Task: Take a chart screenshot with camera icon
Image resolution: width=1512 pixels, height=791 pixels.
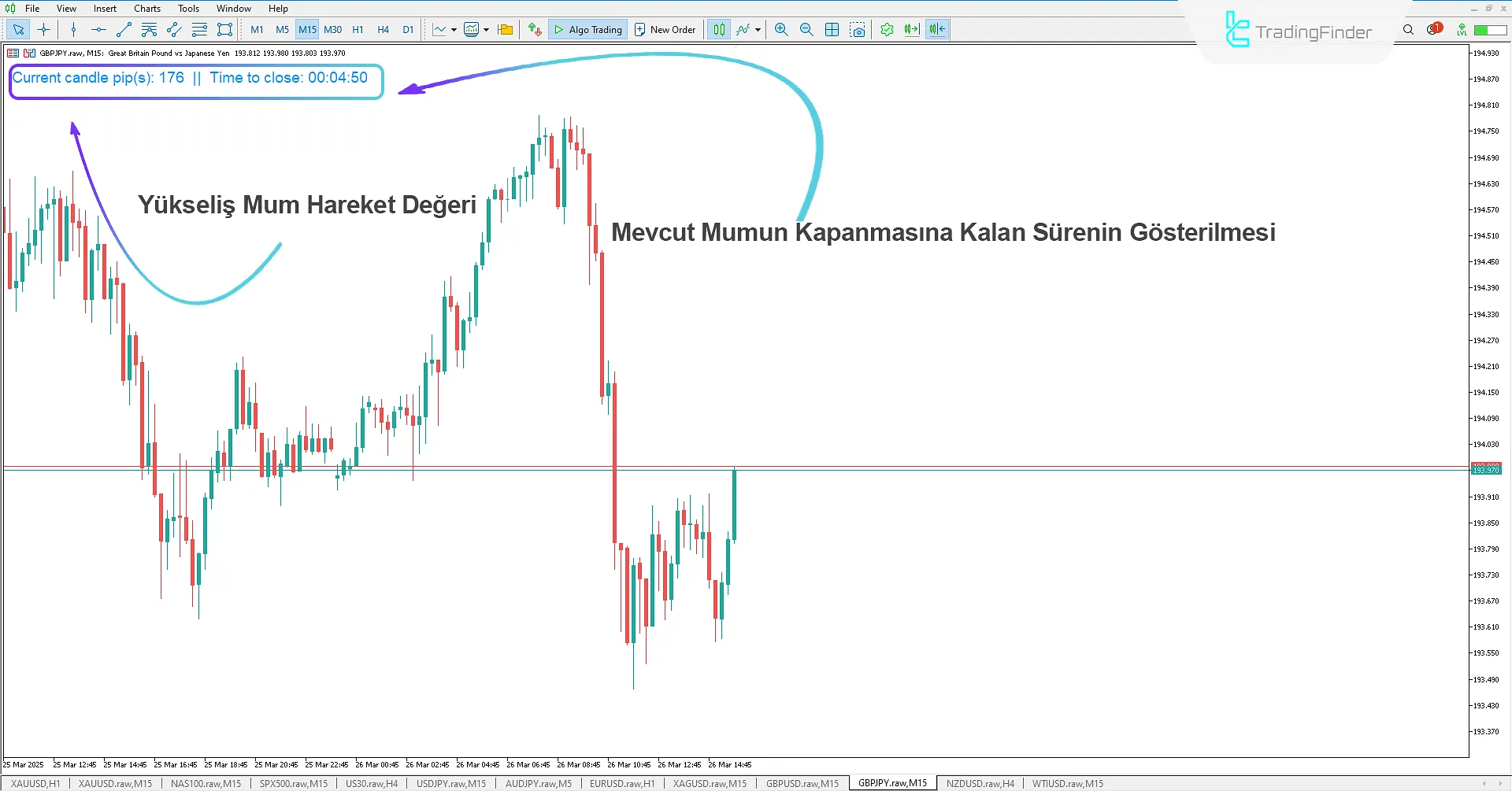Action: pyautogui.click(x=858, y=30)
